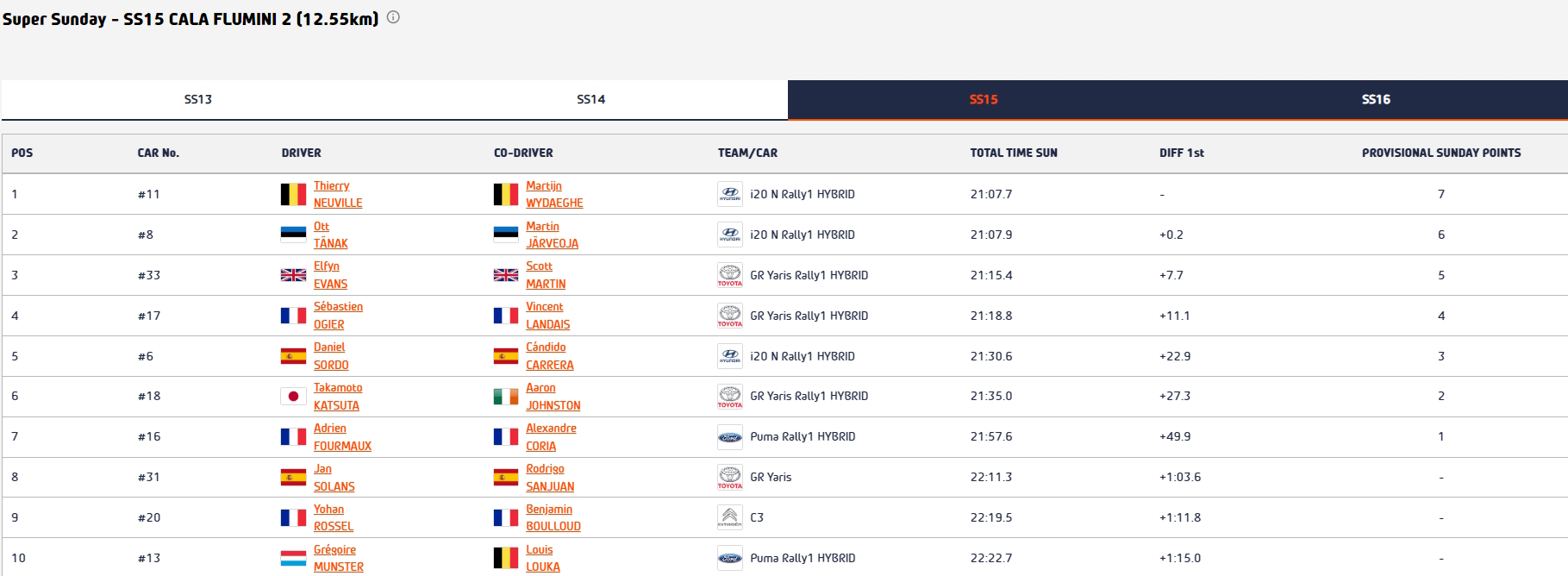Image resolution: width=1568 pixels, height=576 pixels.
Task: Click the Hyundai logo in Neuville's row
Action: point(729,194)
